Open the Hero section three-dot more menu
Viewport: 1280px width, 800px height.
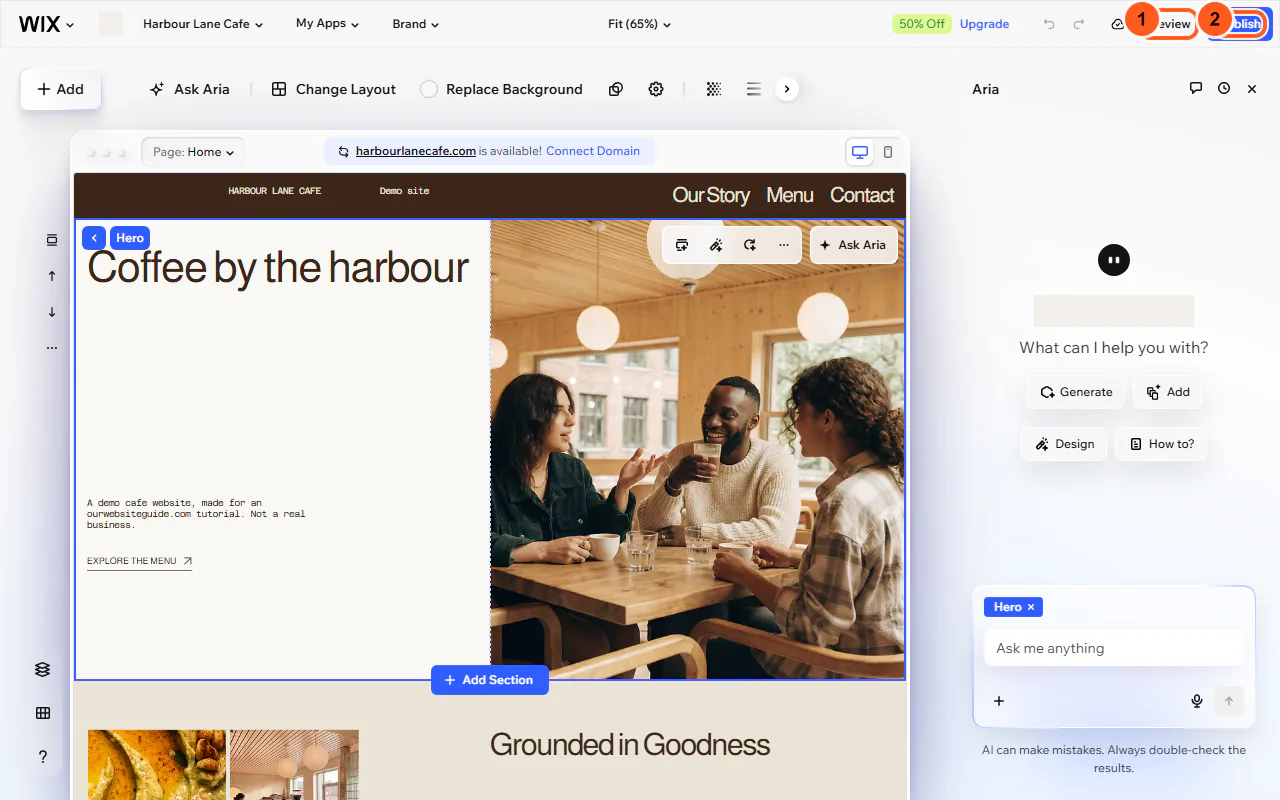point(784,245)
